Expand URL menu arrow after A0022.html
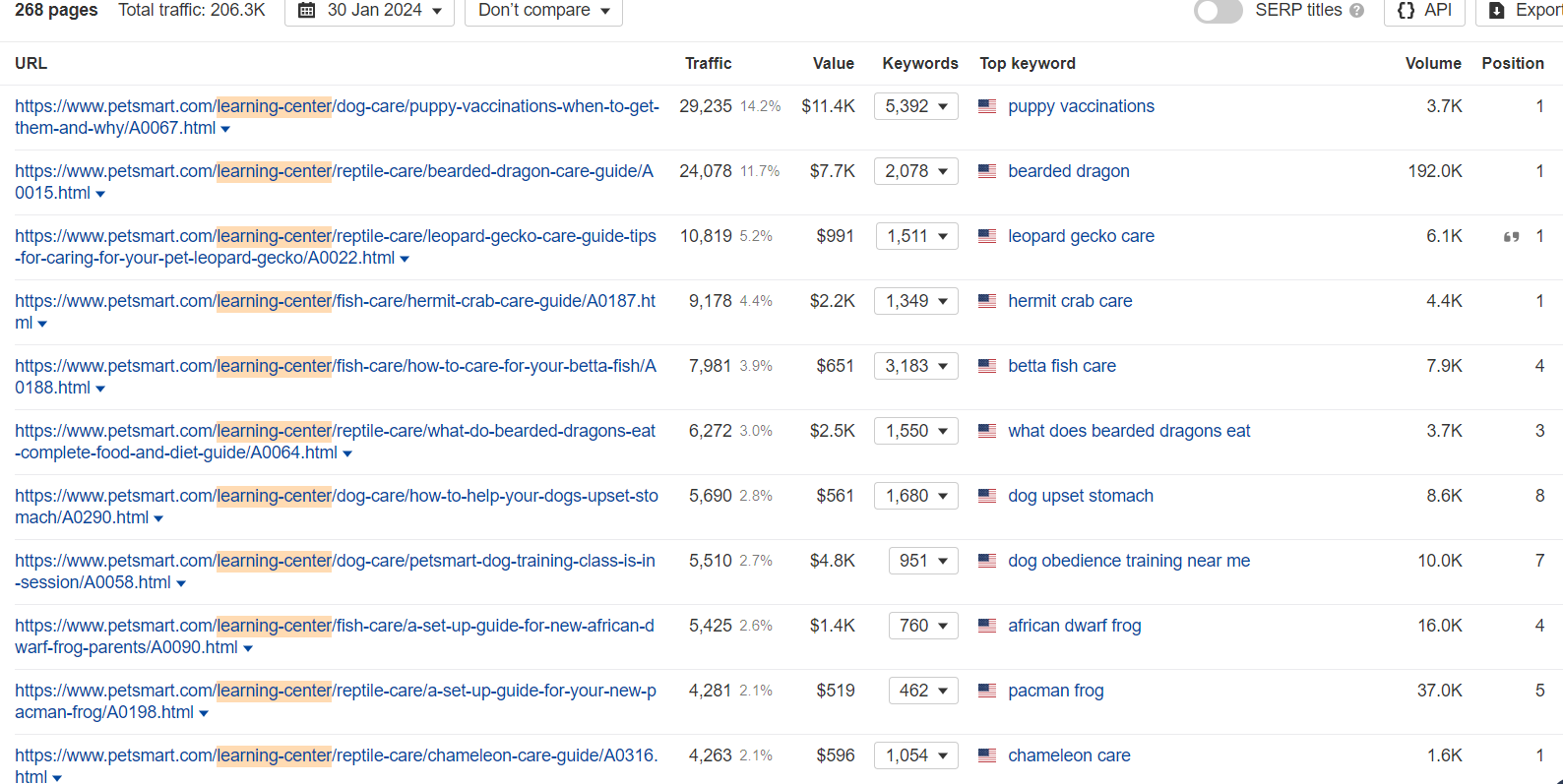The height and width of the screenshot is (784, 1563). point(405,260)
